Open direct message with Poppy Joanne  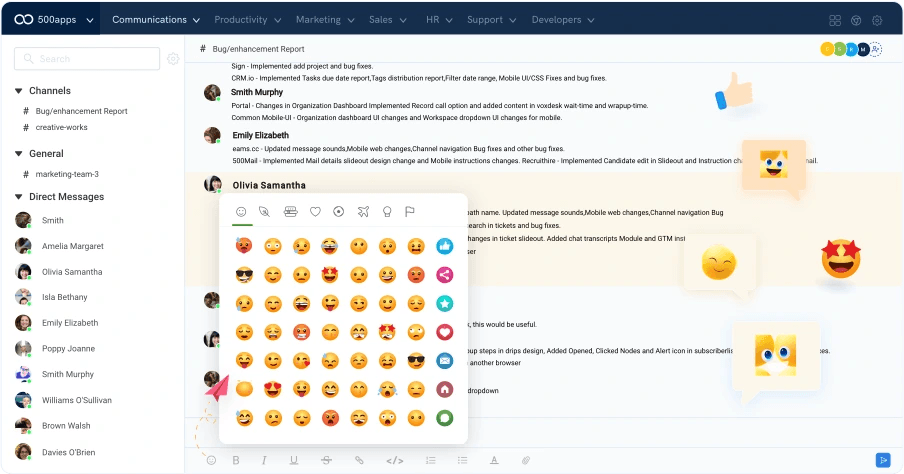[x=68, y=348]
